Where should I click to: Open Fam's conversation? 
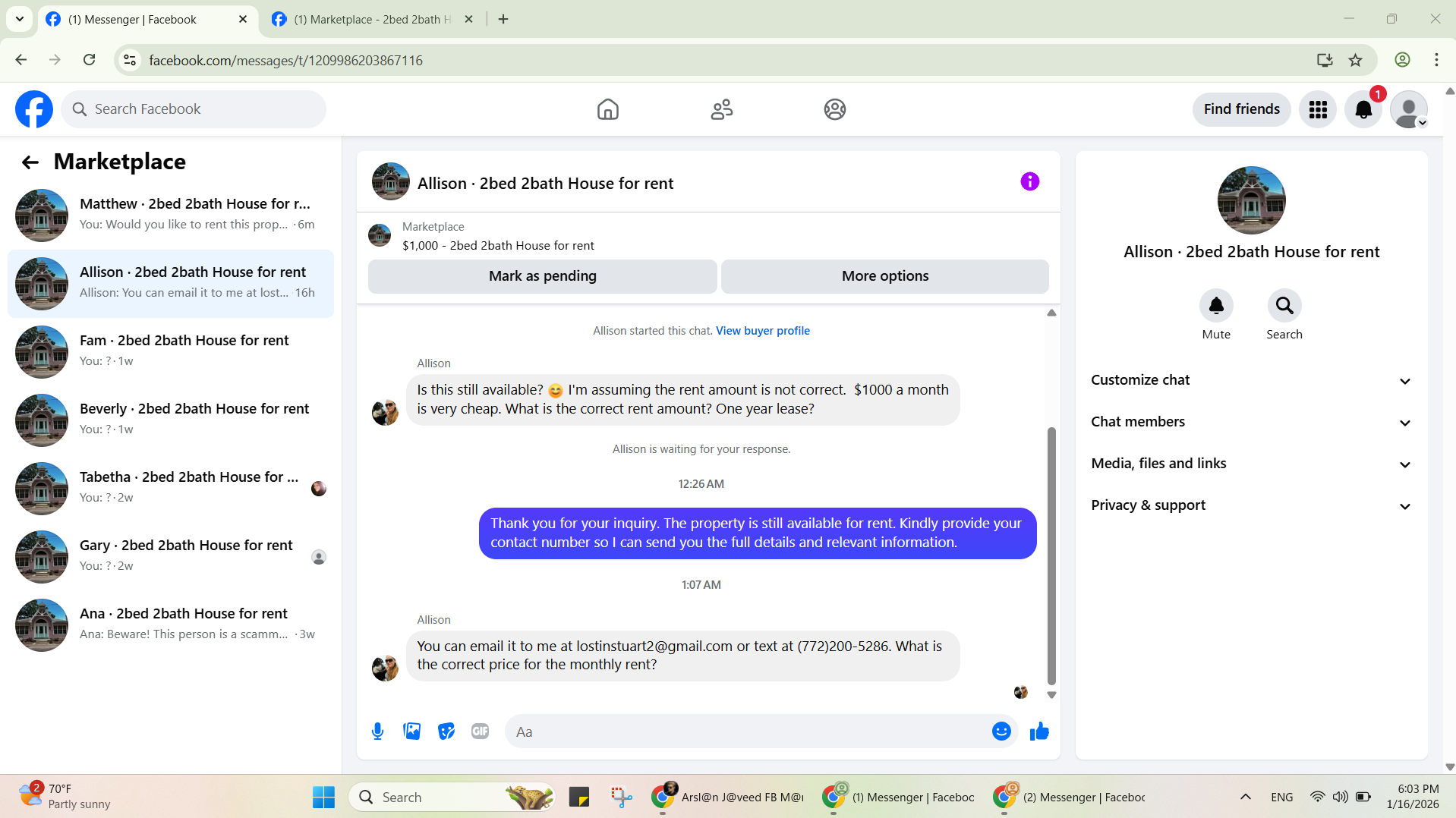[171, 352]
